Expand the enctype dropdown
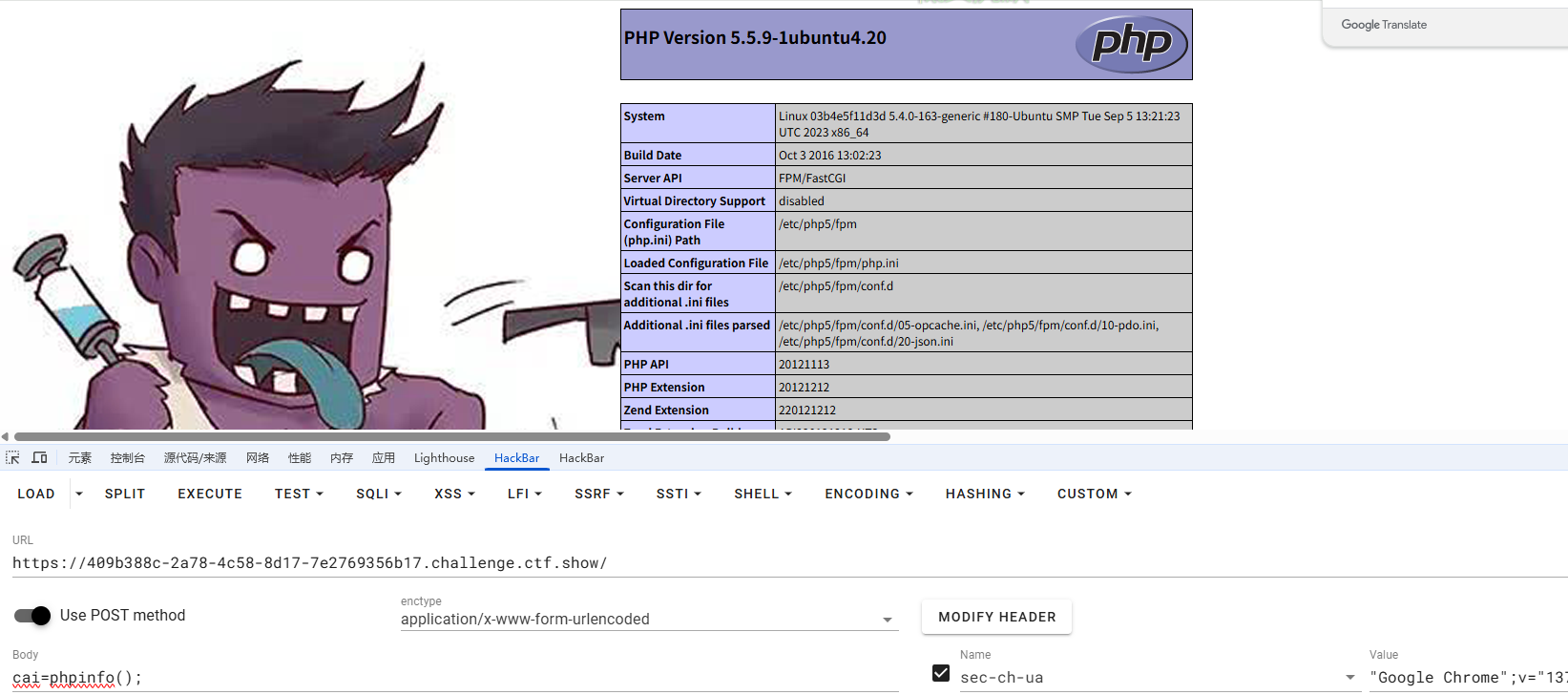 [888, 620]
